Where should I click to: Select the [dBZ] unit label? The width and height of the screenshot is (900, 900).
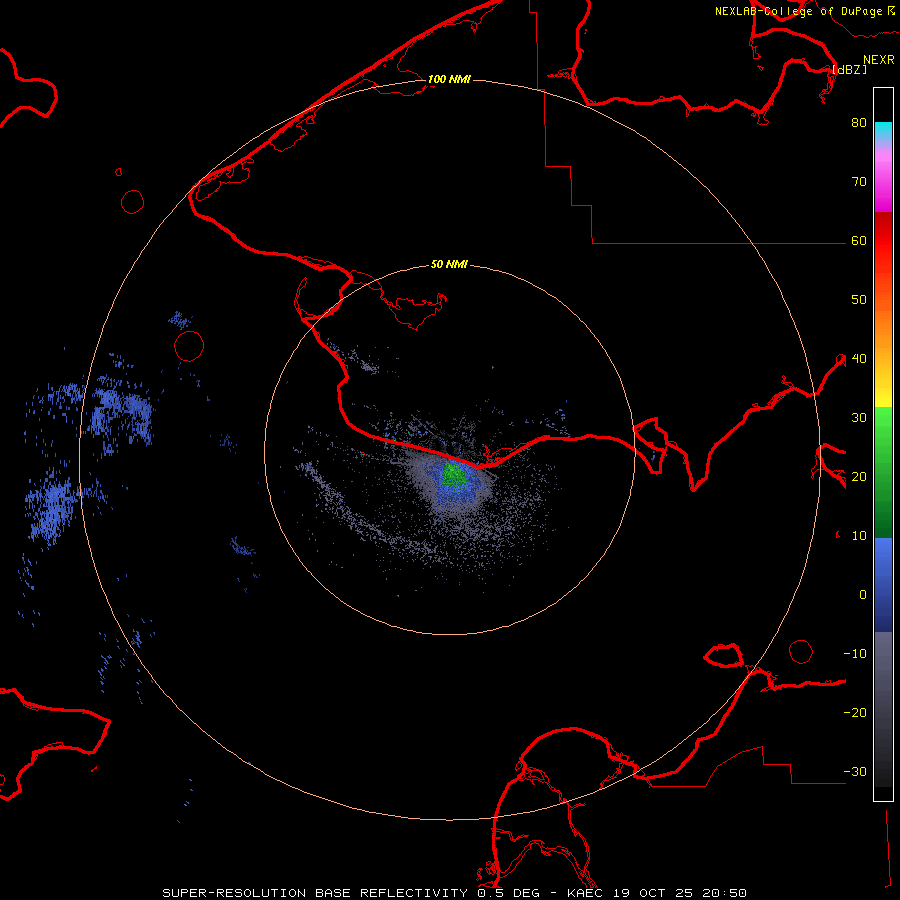pyautogui.click(x=849, y=69)
